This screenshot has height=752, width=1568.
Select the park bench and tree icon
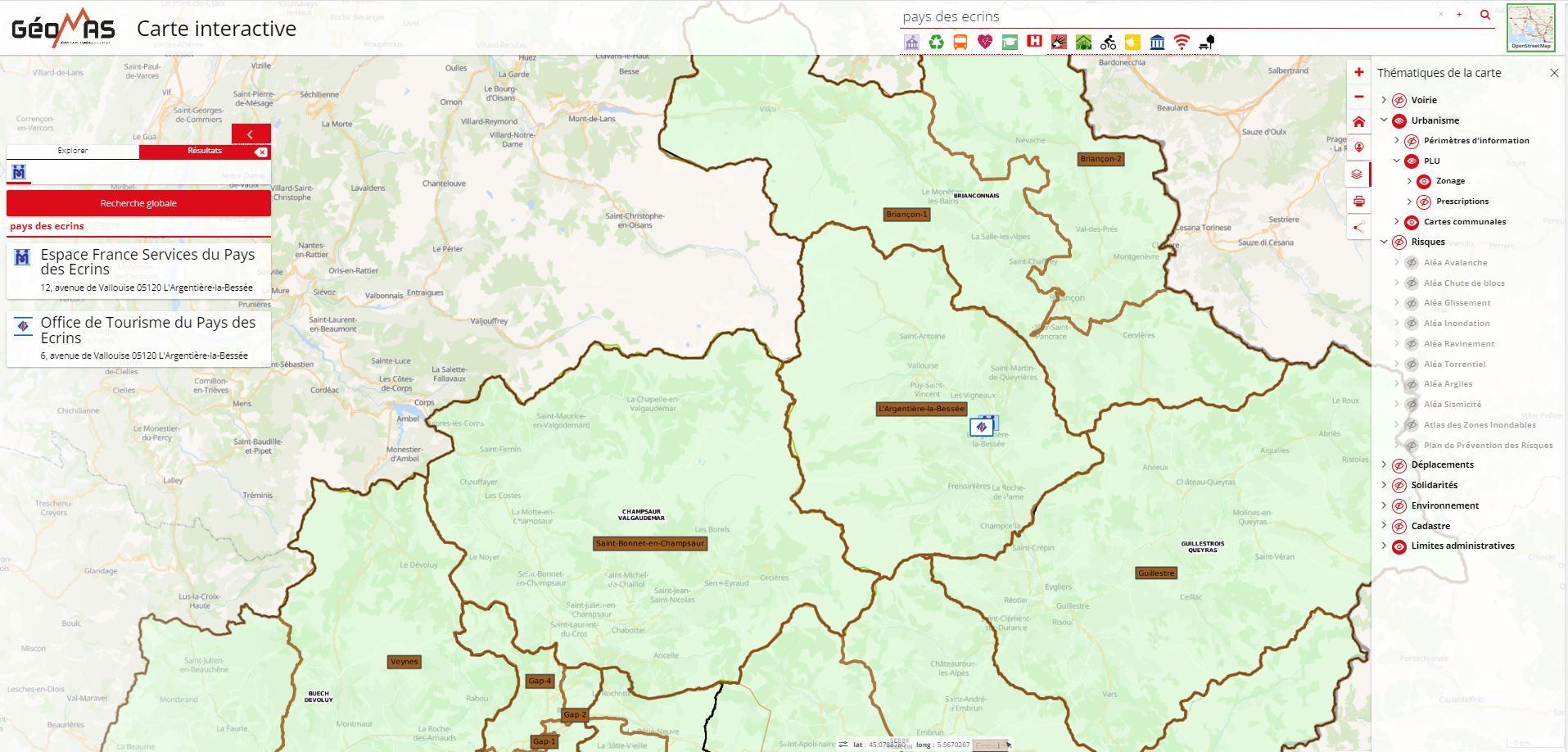coord(1206,42)
